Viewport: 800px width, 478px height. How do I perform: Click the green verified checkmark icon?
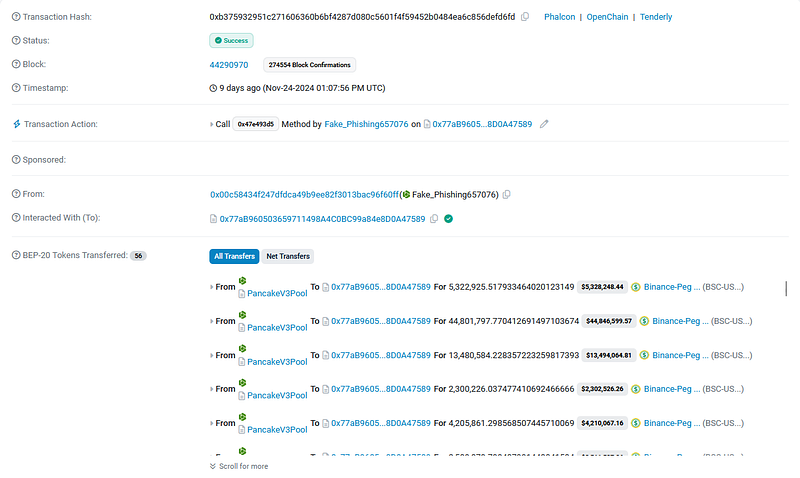click(449, 218)
